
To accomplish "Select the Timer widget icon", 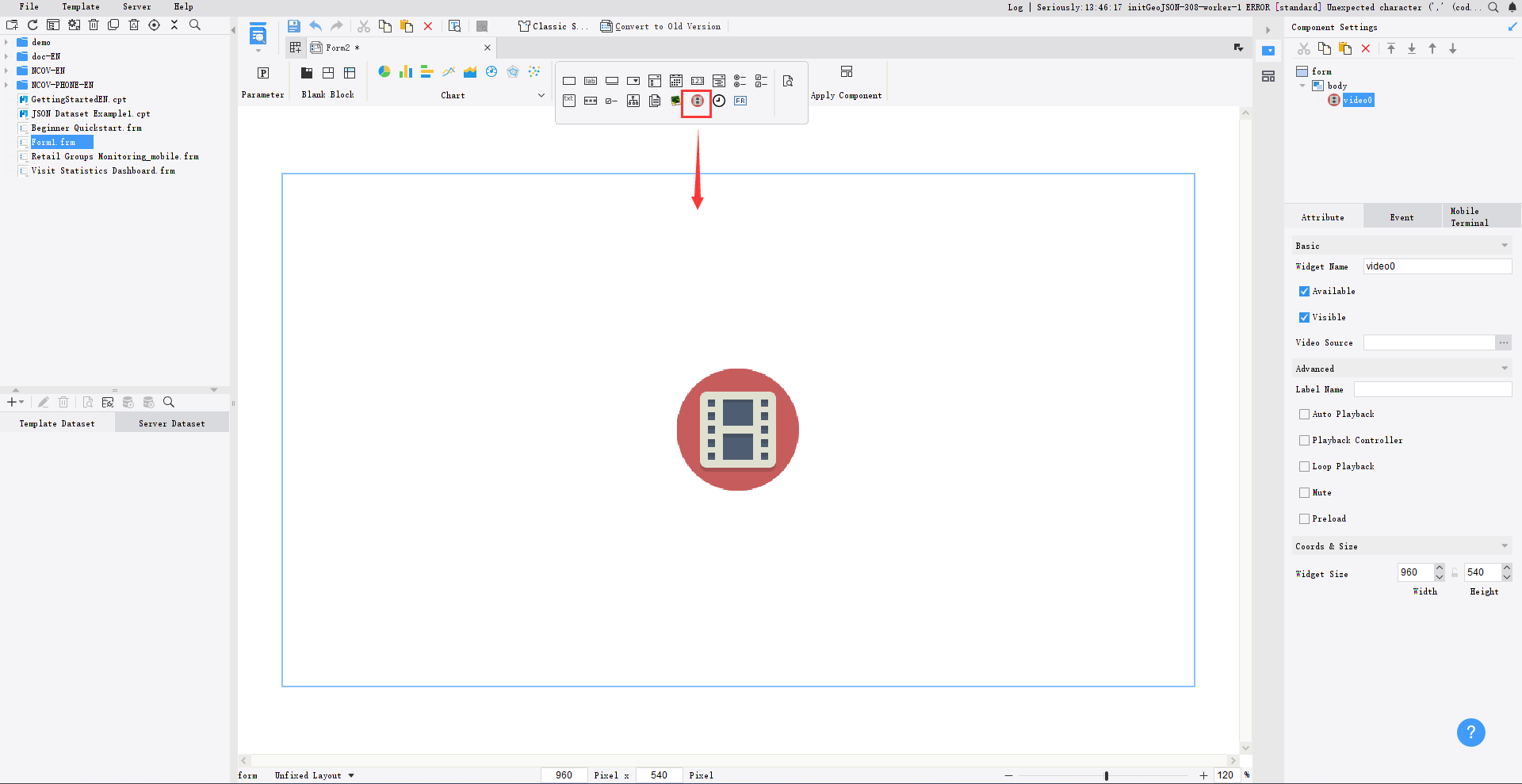I will click(x=719, y=101).
